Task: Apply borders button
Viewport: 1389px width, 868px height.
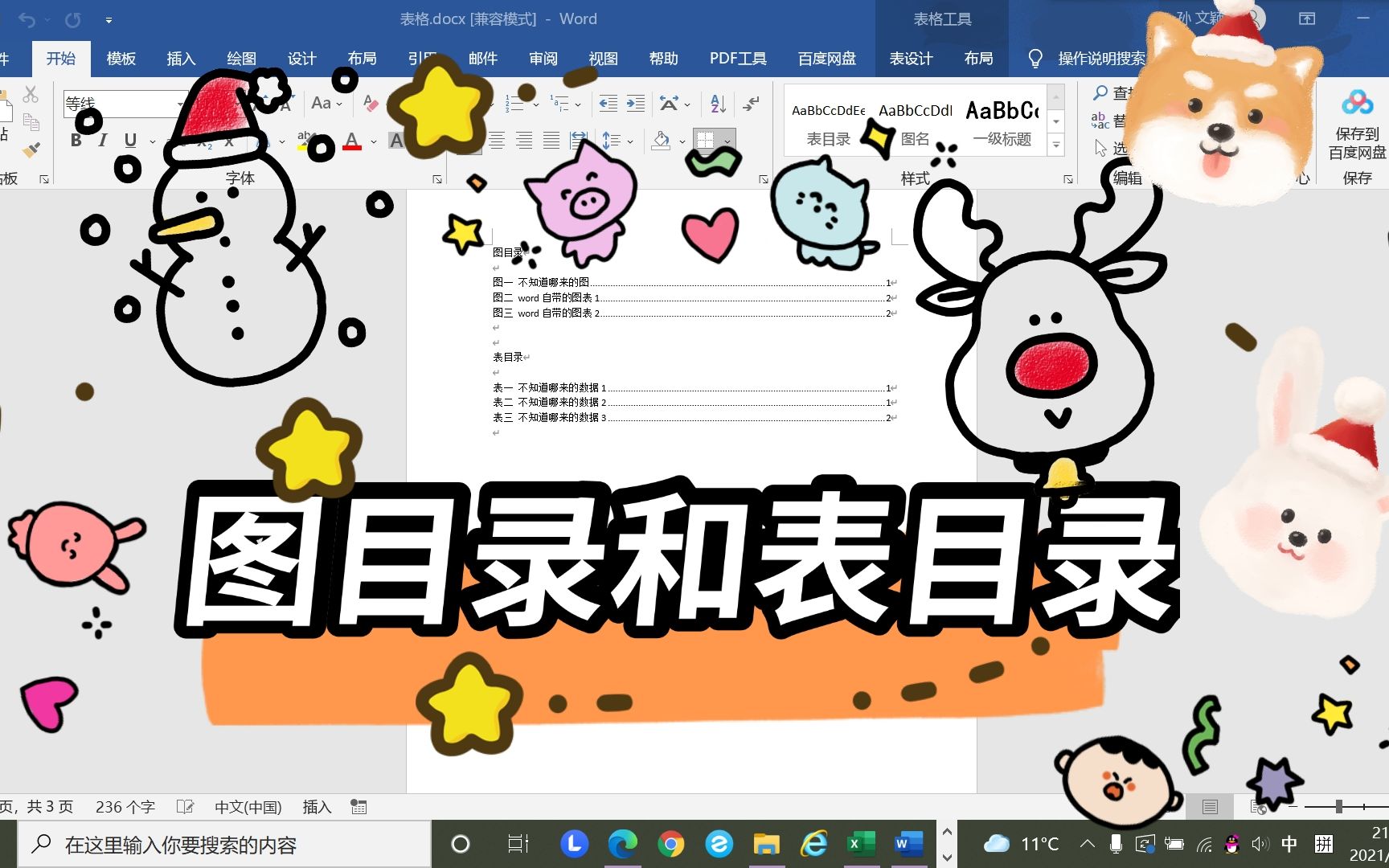Action: pyautogui.click(x=705, y=141)
